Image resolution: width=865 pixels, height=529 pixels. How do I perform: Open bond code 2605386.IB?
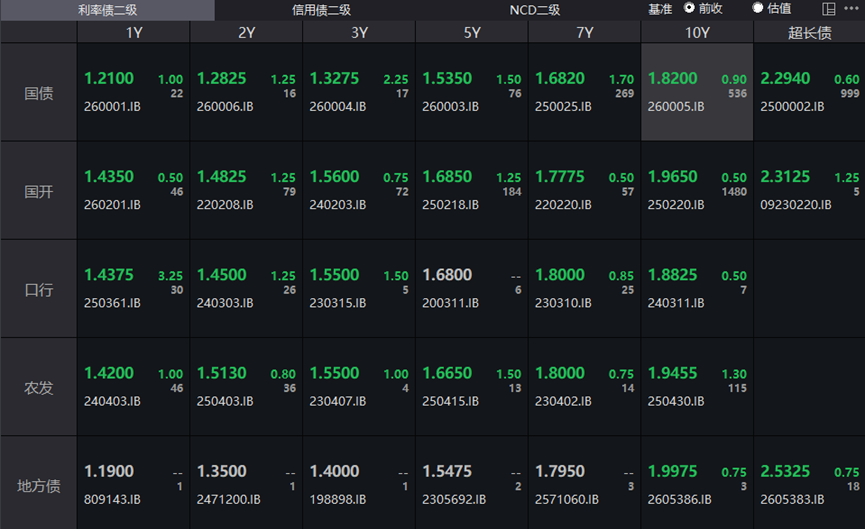679,498
